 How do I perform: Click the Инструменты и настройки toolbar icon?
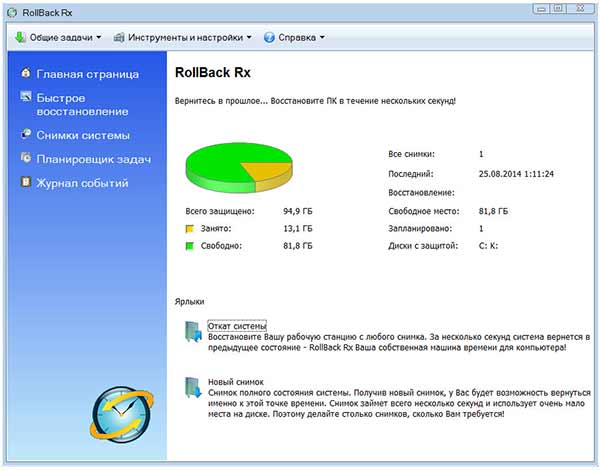point(119,38)
